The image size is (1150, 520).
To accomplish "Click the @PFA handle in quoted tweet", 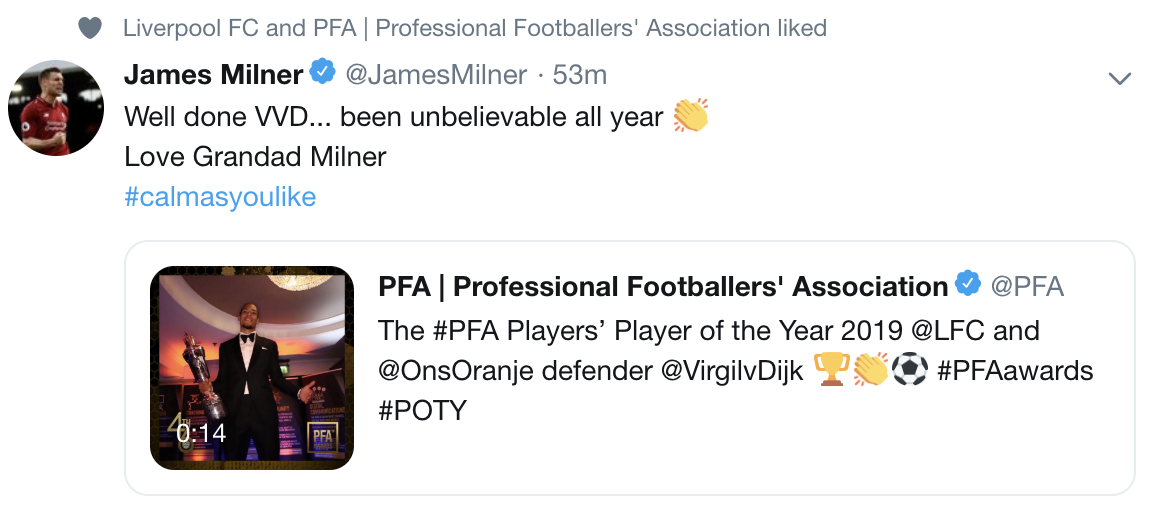I will pos(1027,287).
